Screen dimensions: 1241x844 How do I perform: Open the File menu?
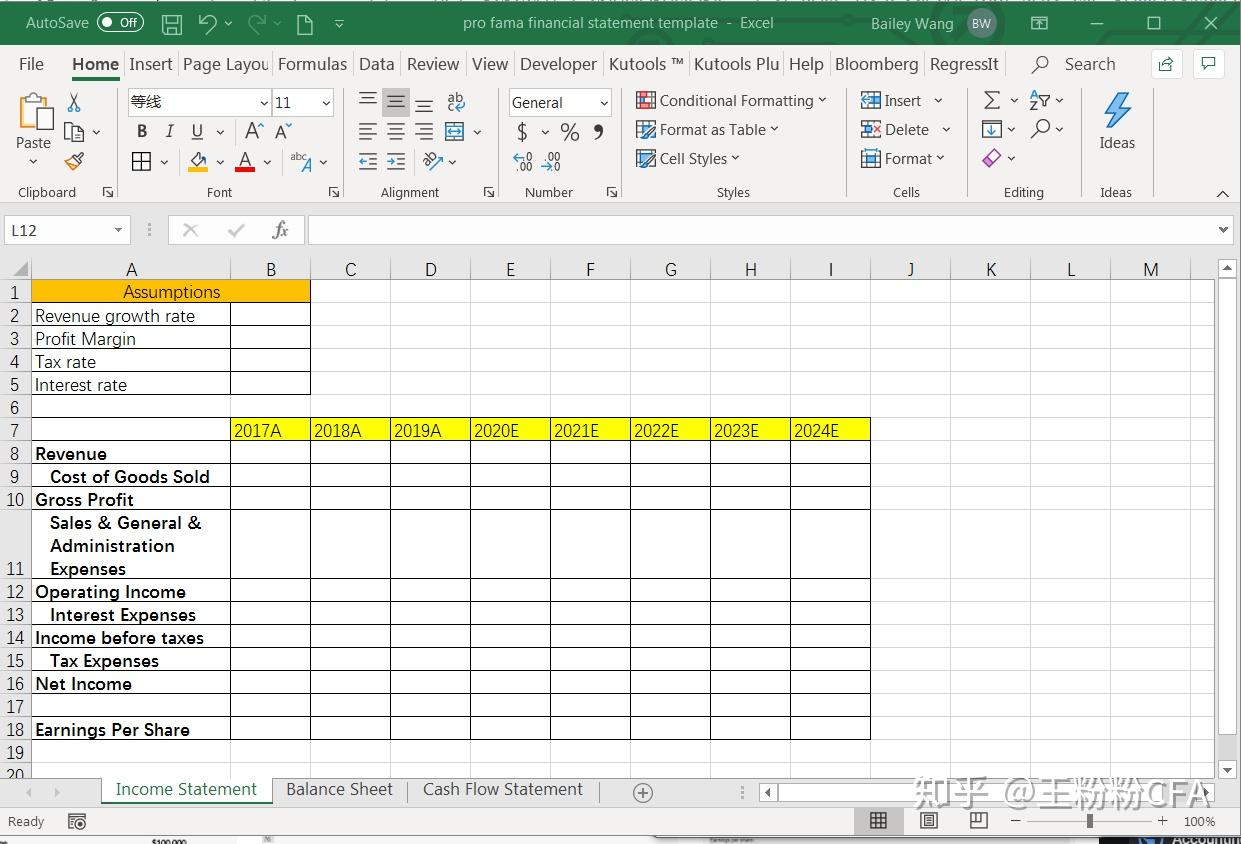[31, 64]
